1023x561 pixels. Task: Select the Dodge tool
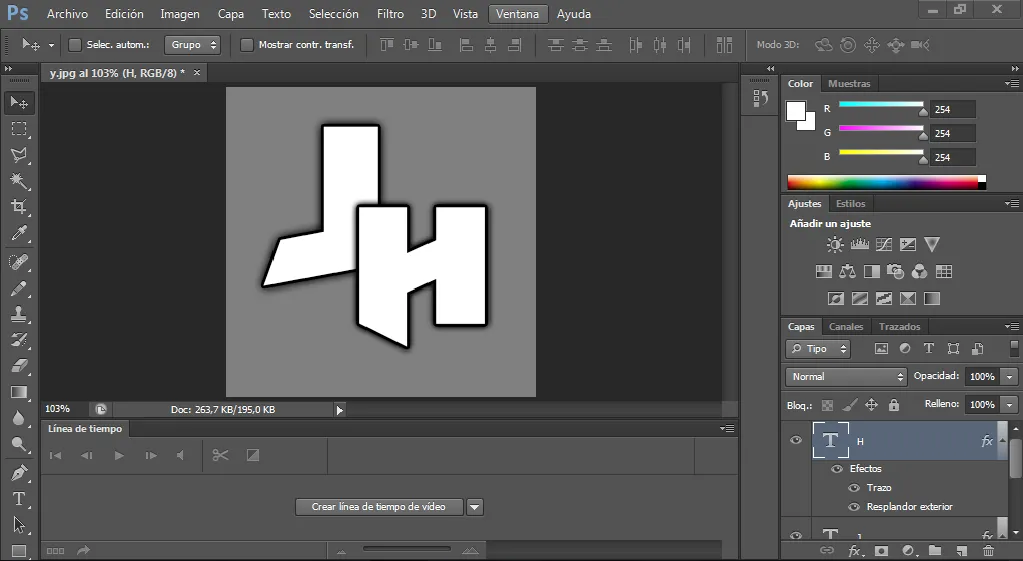point(19,444)
